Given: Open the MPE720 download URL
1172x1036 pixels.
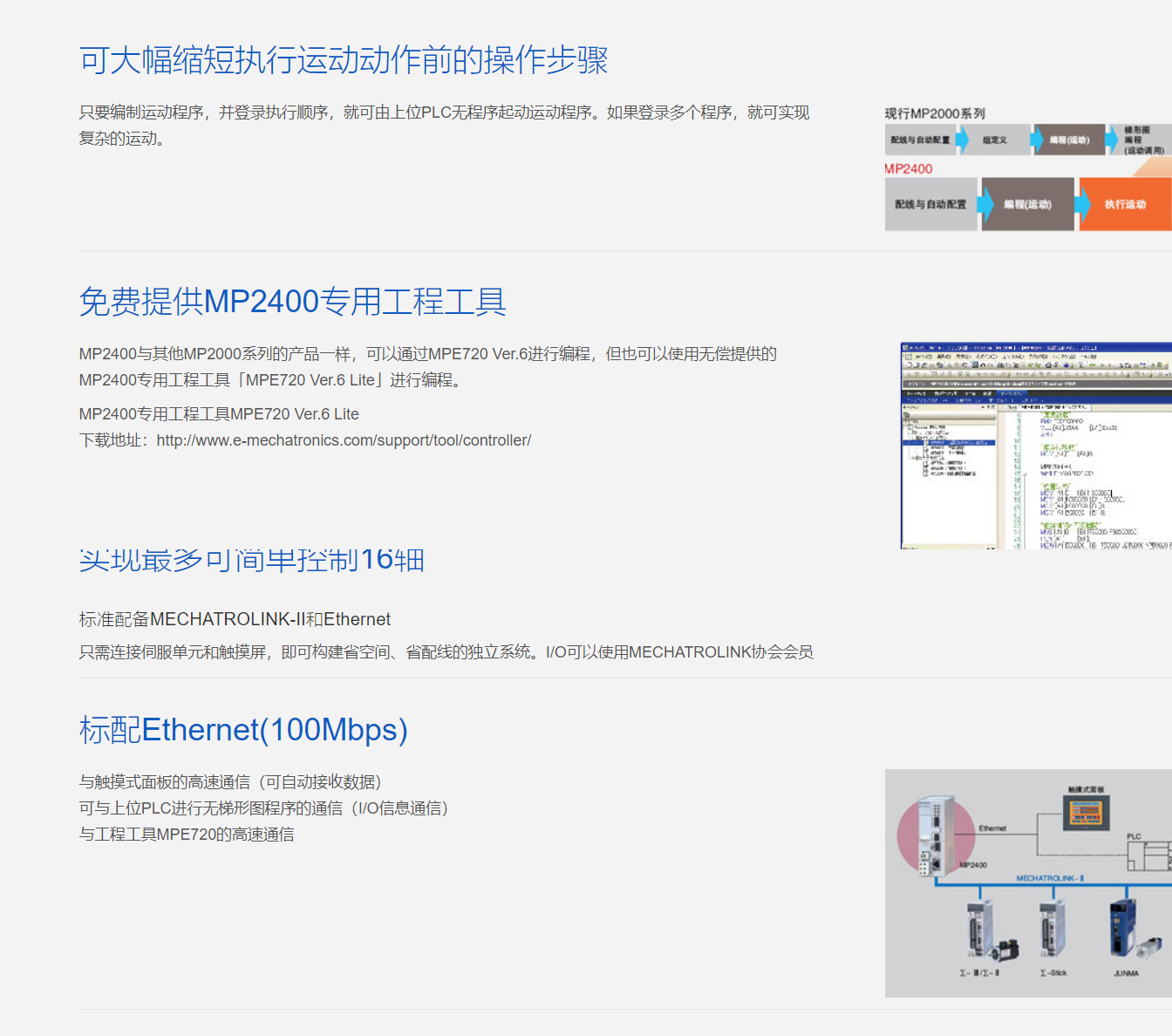Looking at the screenshot, I should [x=344, y=440].
